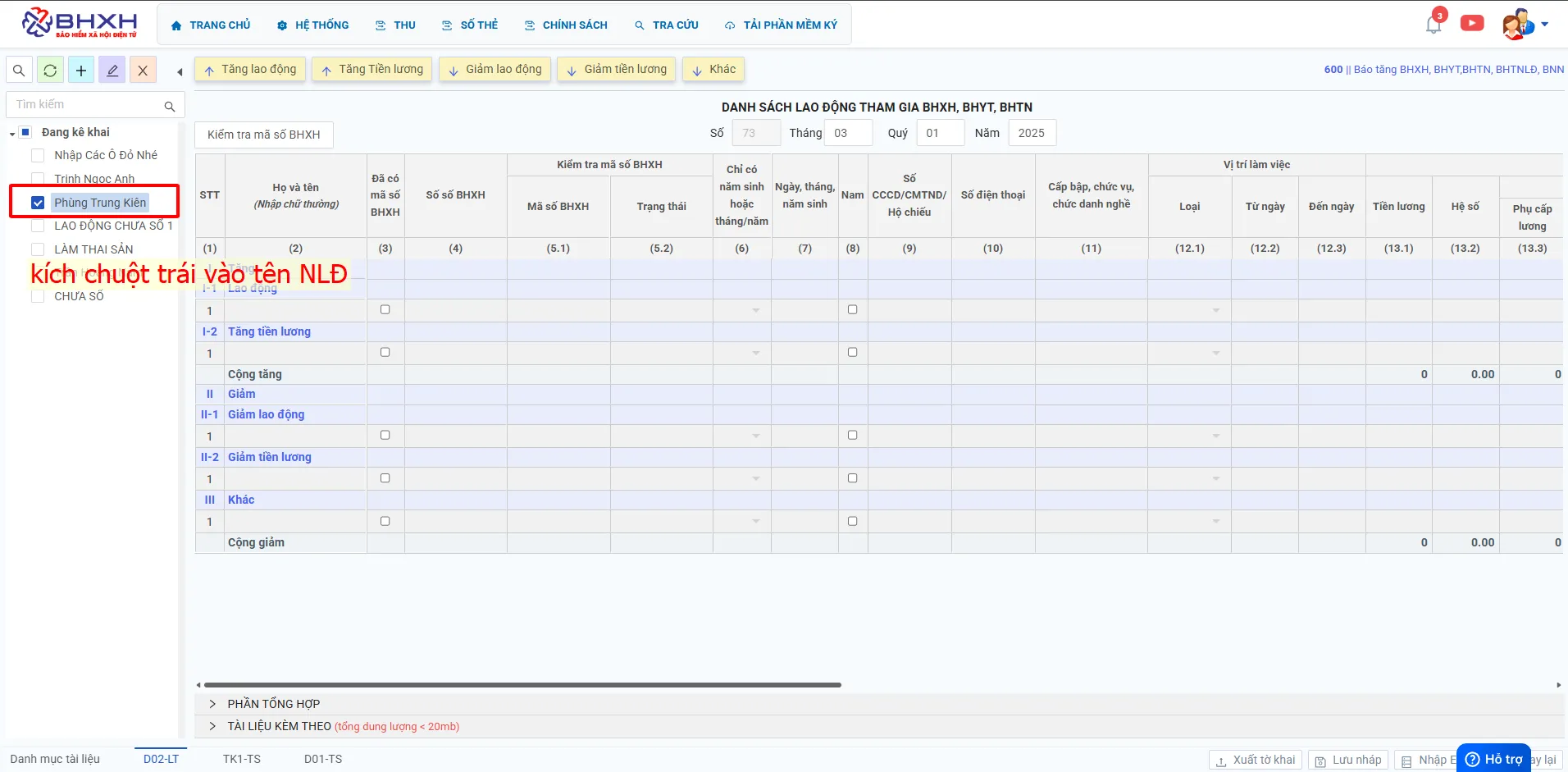This screenshot has width=1568, height=772.
Task: Click the horizontal scrollbar under the table
Action: (x=522, y=684)
